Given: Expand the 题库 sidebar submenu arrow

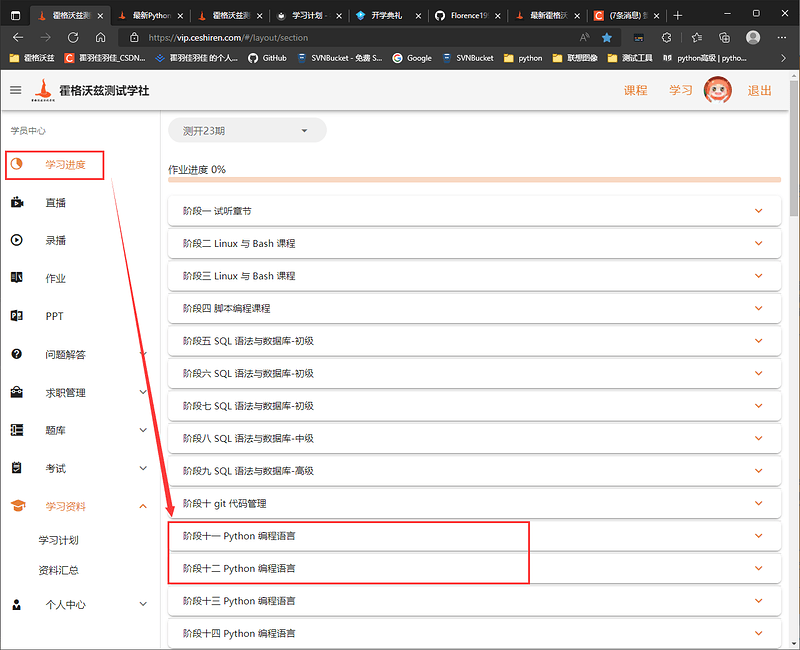Looking at the screenshot, I should point(143,430).
